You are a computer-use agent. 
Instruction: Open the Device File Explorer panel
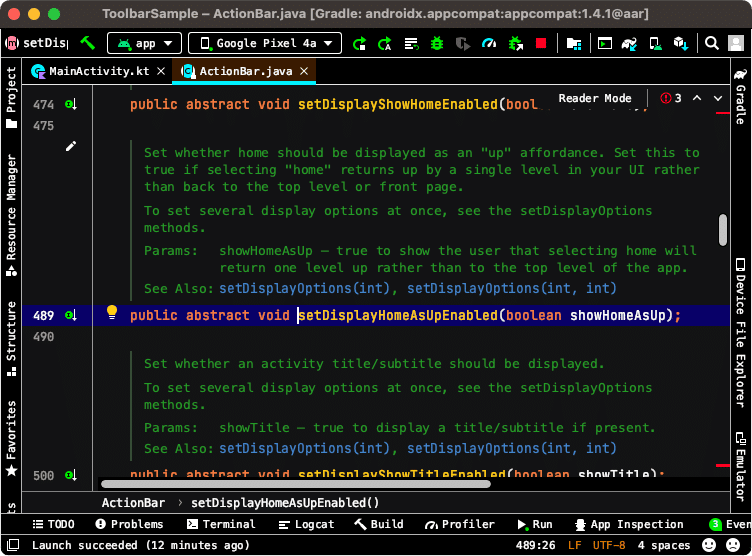pyautogui.click(x=740, y=333)
